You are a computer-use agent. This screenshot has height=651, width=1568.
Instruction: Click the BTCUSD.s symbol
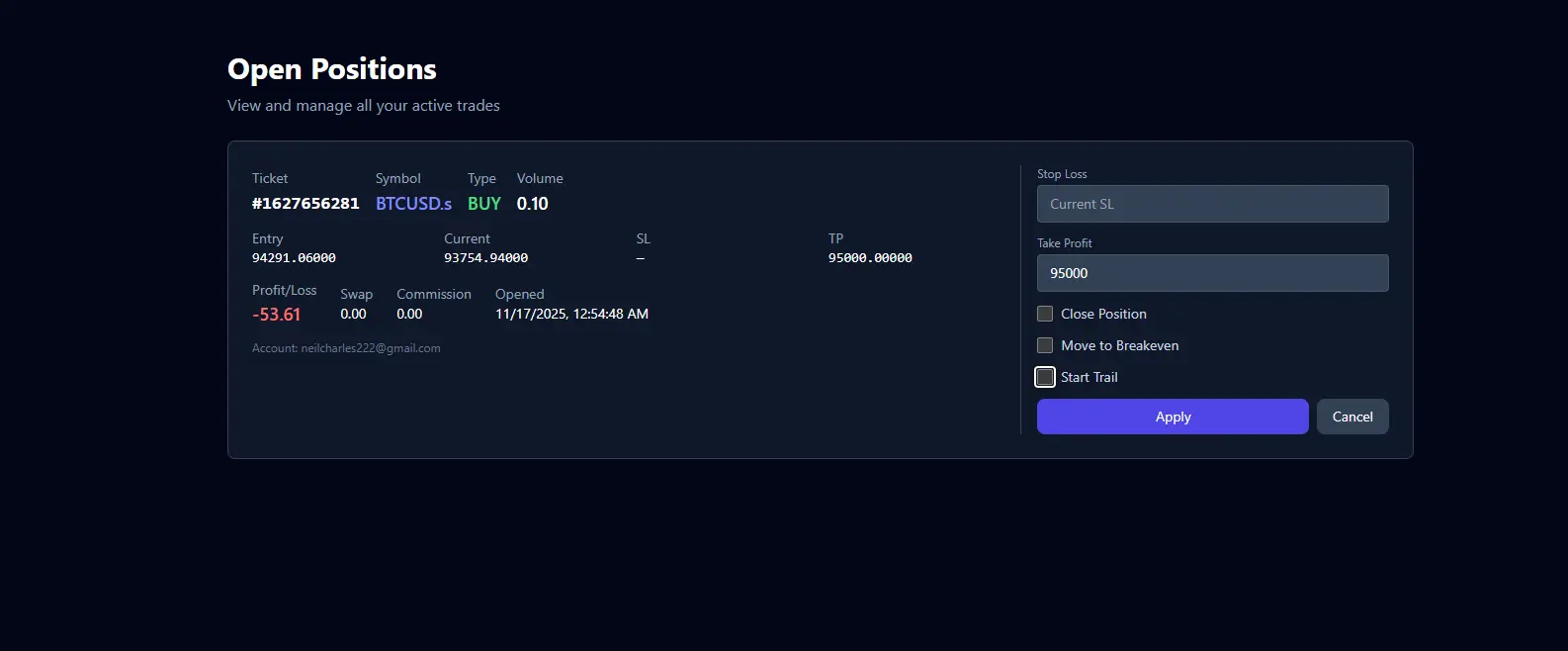413,203
